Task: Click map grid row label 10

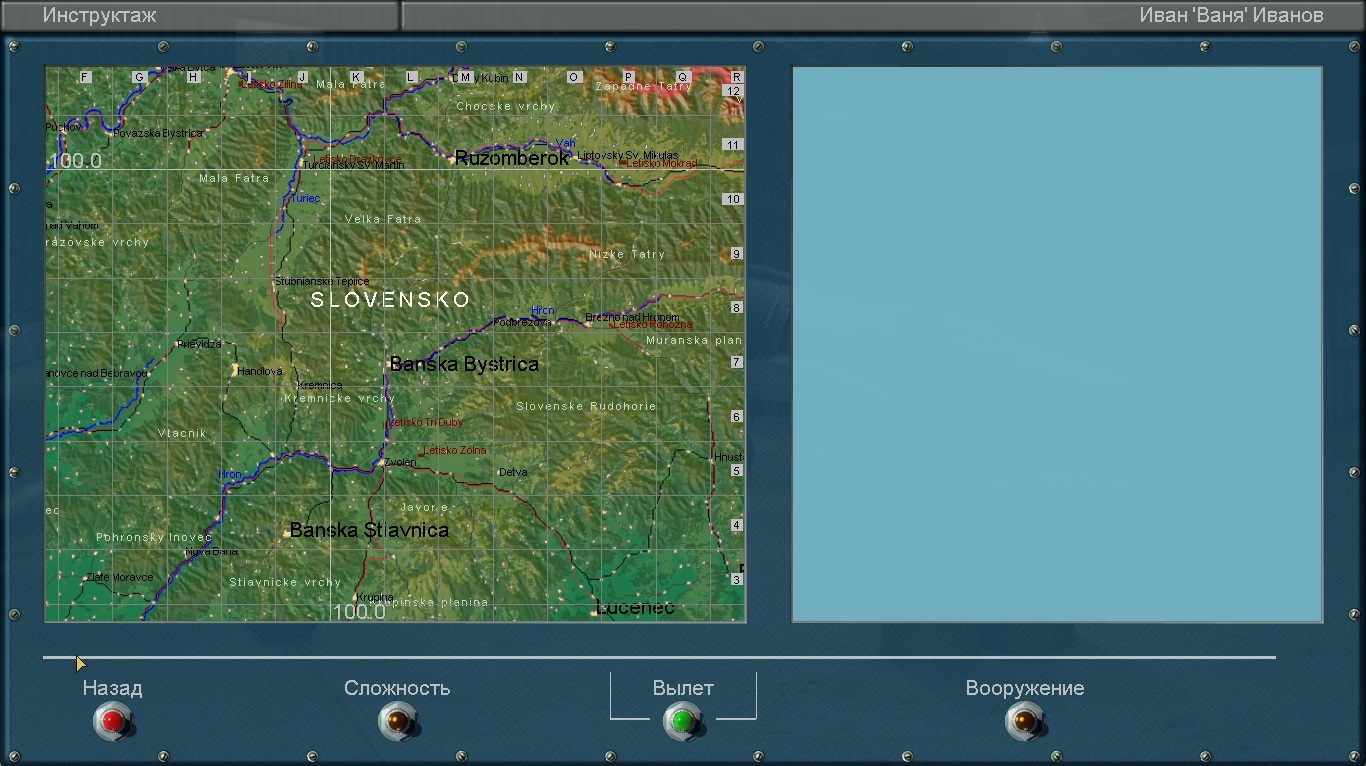Action: pyautogui.click(x=733, y=200)
